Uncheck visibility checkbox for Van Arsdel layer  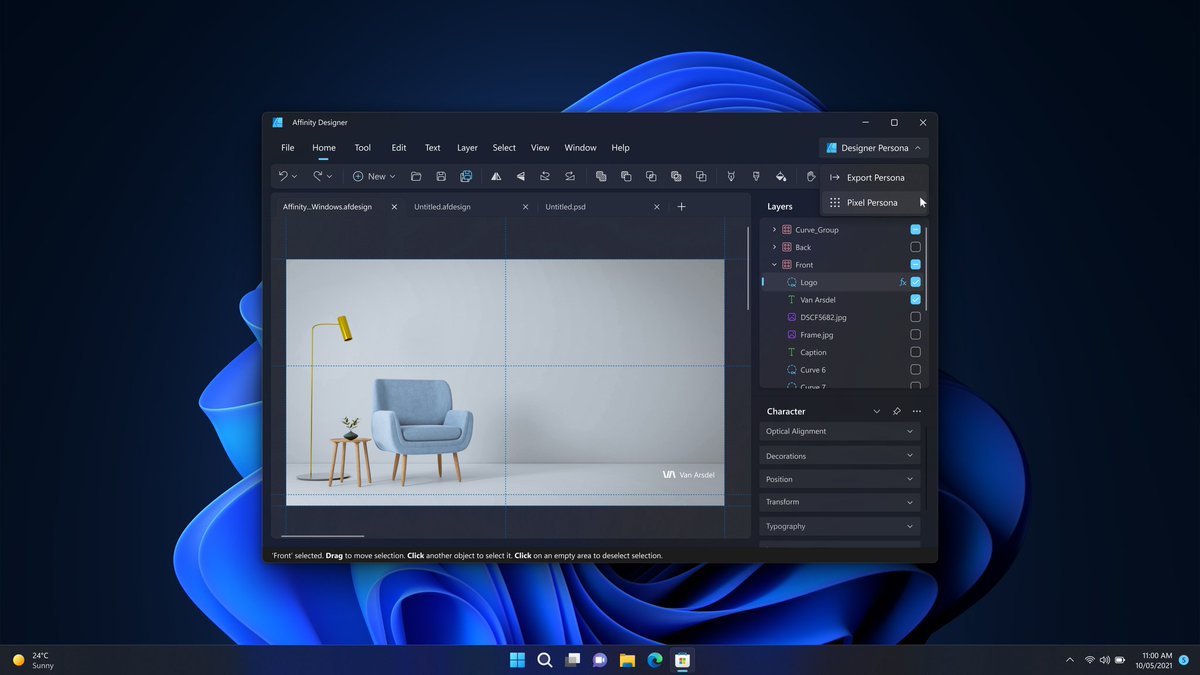pos(915,299)
